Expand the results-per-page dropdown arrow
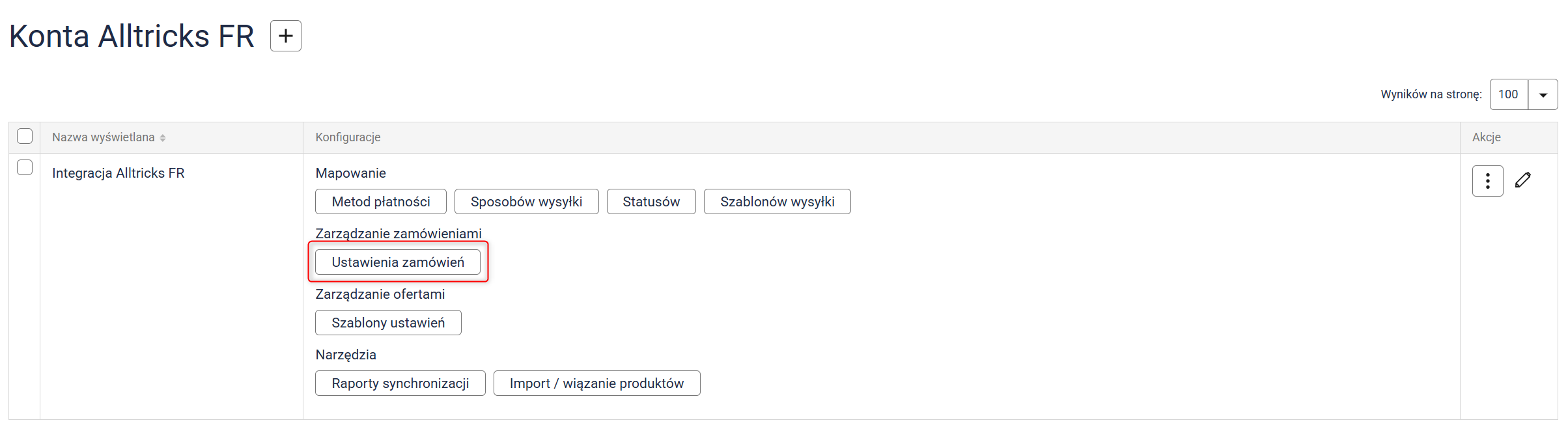The image size is (1568, 429). (1543, 95)
